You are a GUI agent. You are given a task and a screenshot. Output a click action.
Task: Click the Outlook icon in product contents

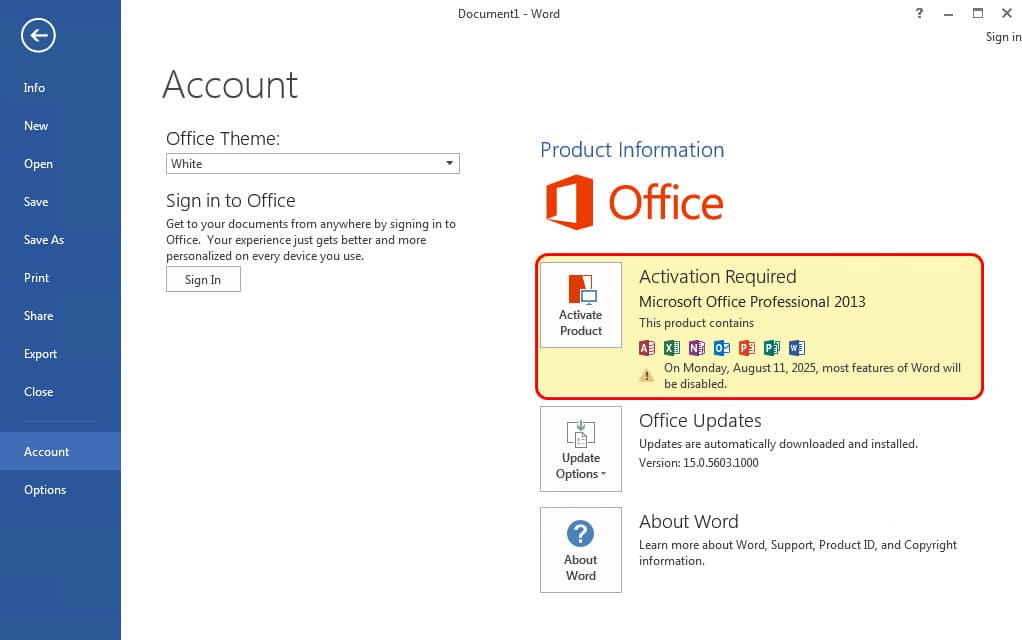(x=722, y=348)
